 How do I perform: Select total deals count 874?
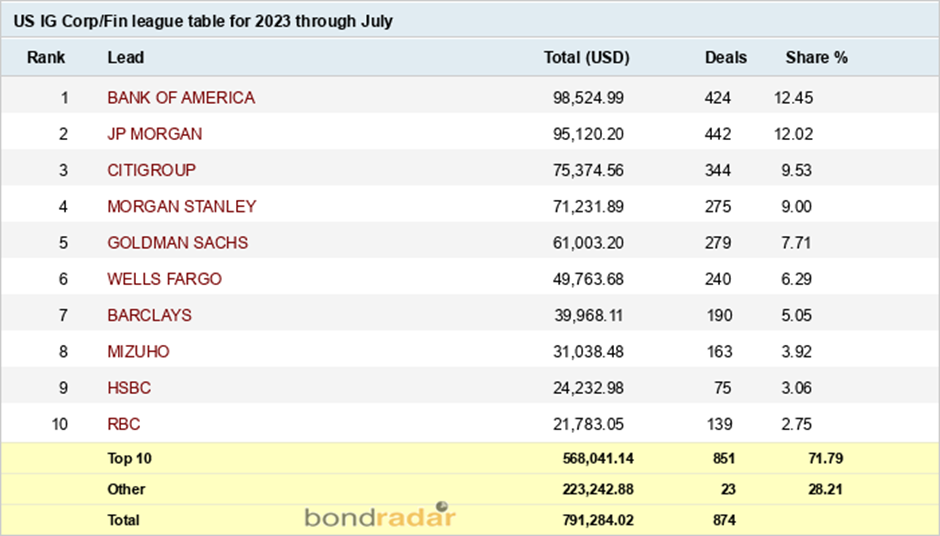pyautogui.click(x=724, y=520)
